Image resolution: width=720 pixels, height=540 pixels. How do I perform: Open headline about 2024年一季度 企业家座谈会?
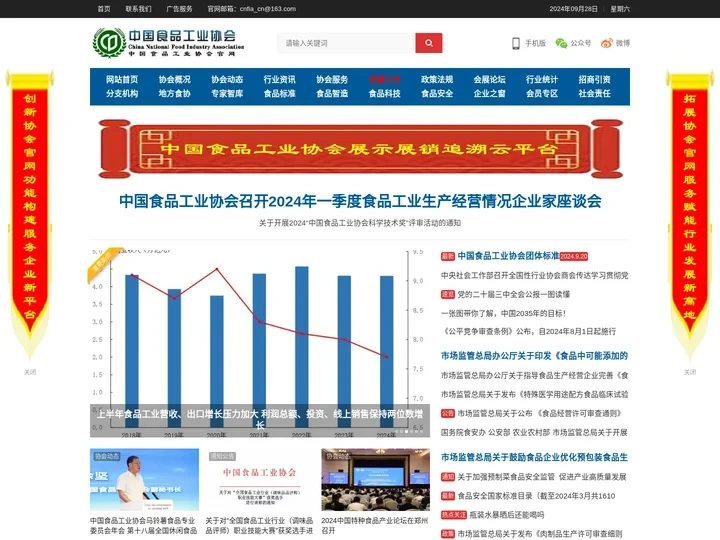pyautogui.click(x=360, y=201)
